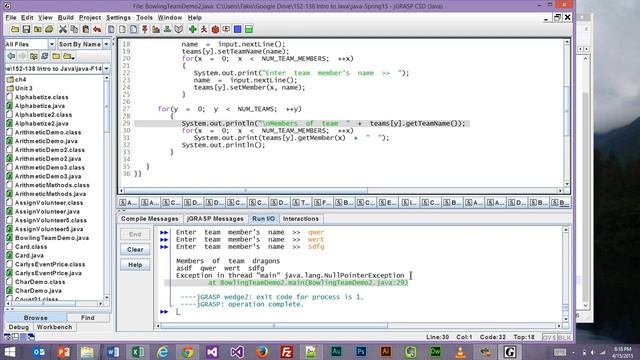Image resolution: width=640 pixels, height=360 pixels.
Task: Select the Find tab
Action: (87, 318)
